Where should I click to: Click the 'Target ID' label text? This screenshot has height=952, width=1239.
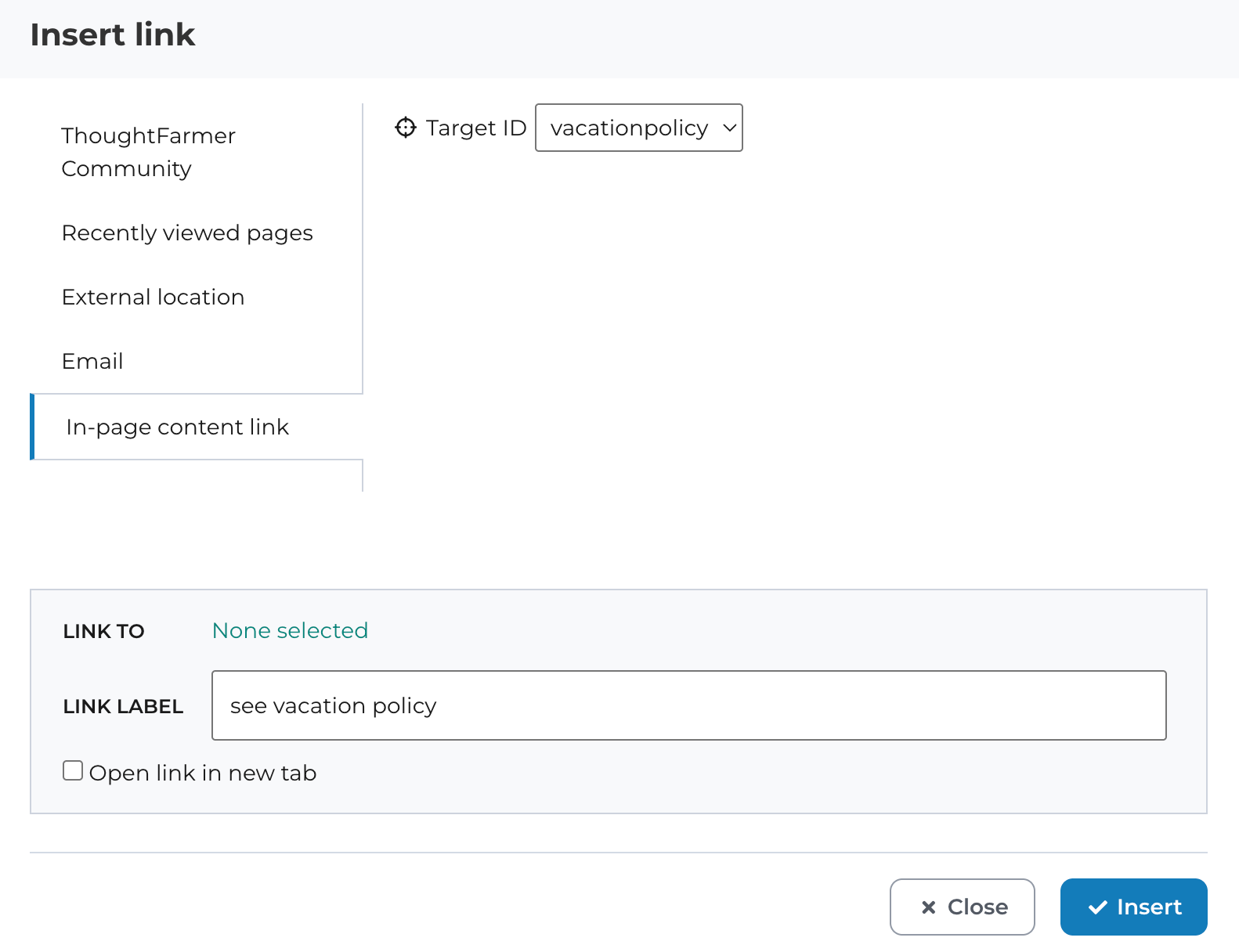tap(475, 128)
